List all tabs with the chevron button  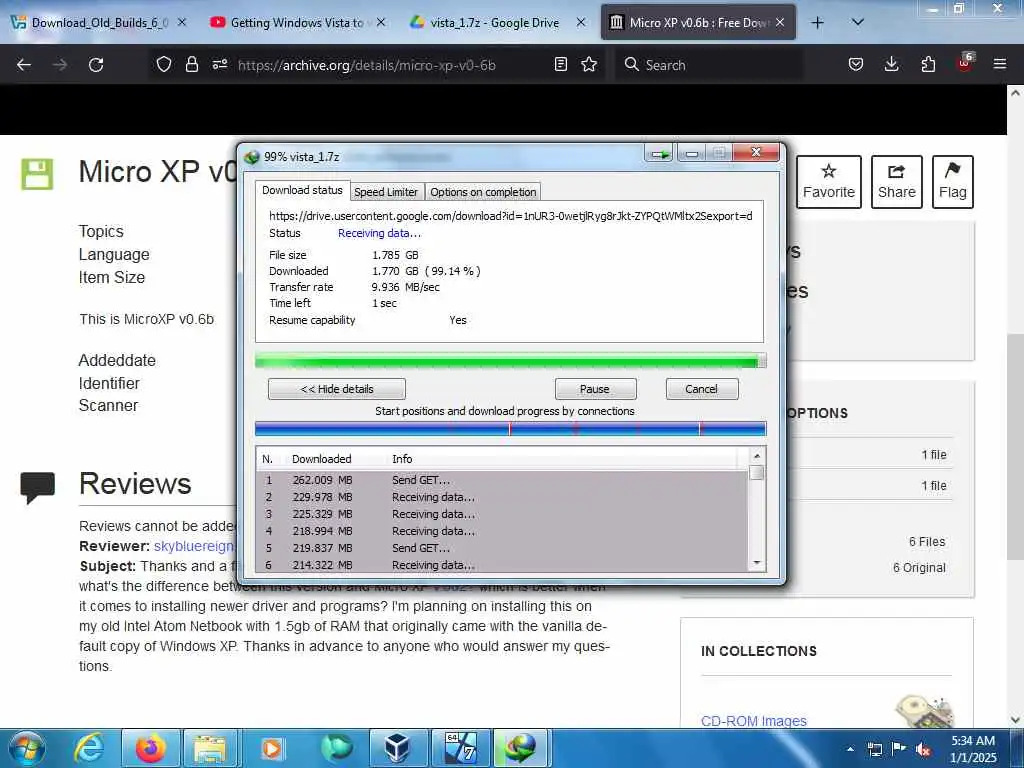(x=858, y=23)
